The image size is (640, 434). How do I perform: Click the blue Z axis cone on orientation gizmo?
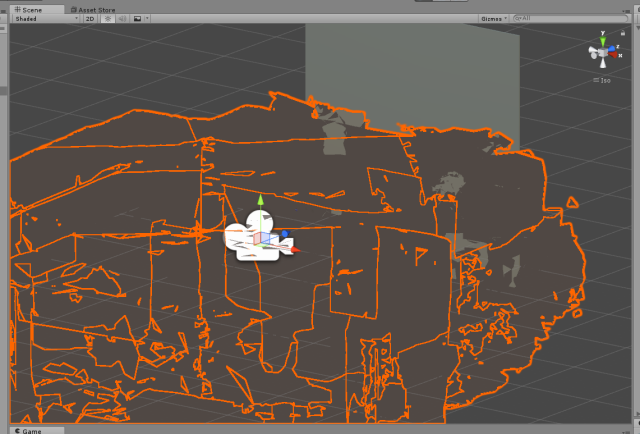pos(611,49)
